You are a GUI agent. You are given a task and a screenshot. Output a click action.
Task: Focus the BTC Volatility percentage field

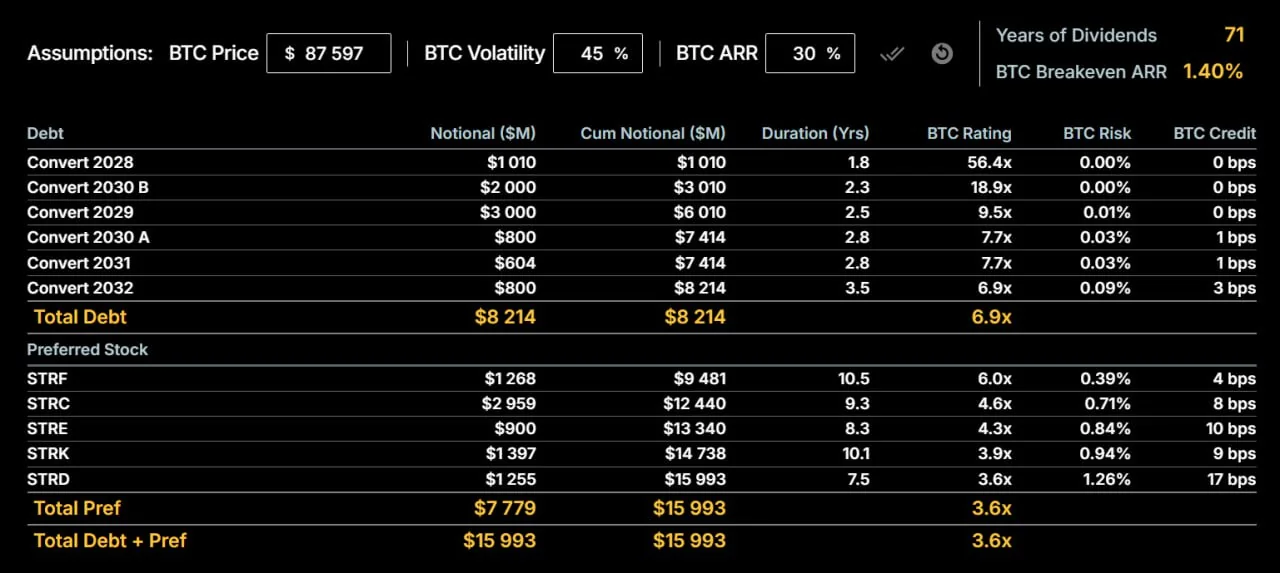click(x=597, y=54)
